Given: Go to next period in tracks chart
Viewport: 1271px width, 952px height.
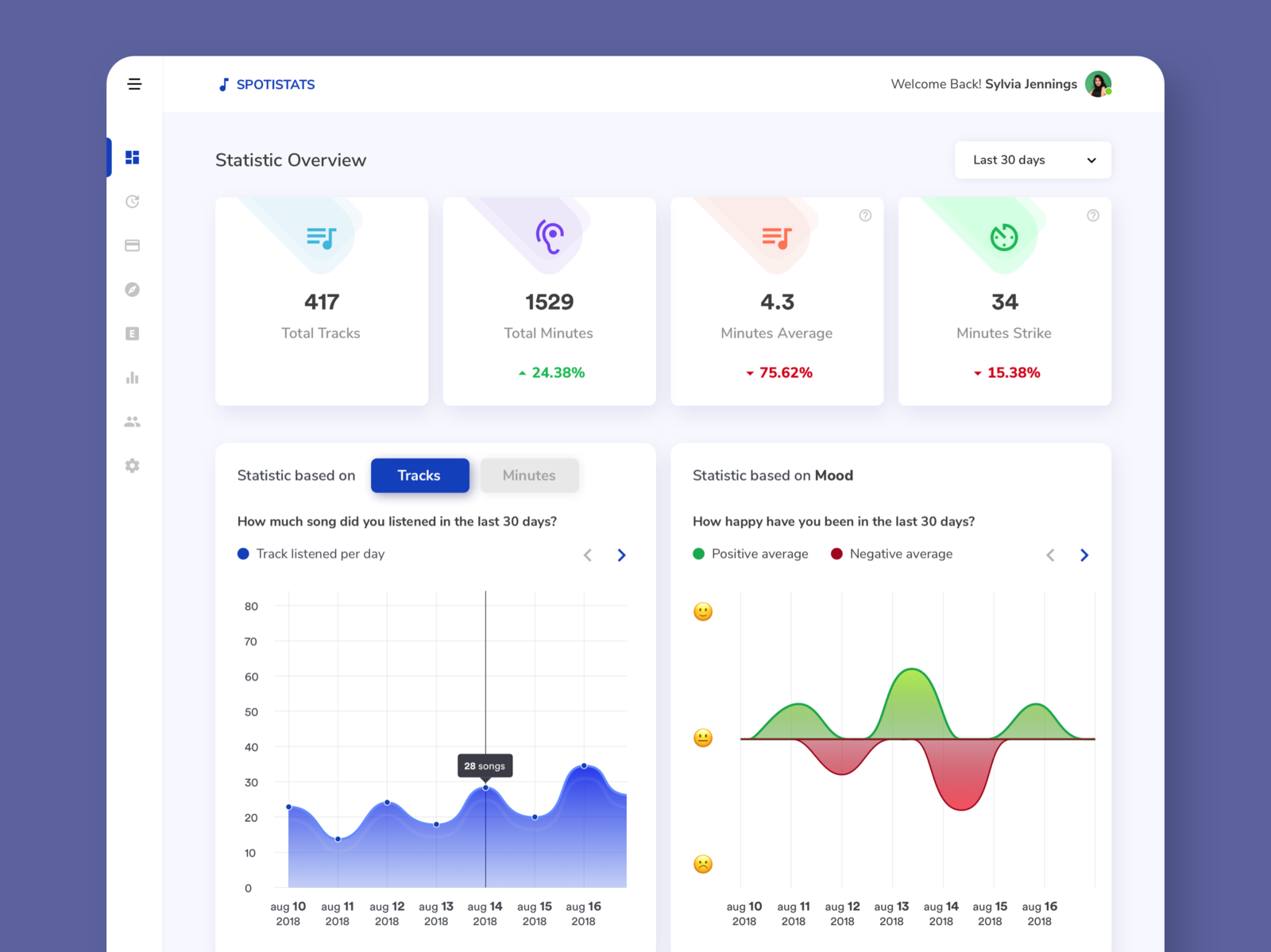Looking at the screenshot, I should (x=622, y=555).
